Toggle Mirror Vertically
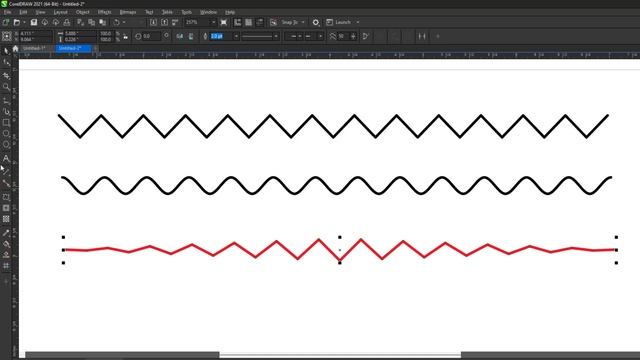Image resolution: width=640 pixels, height=360 pixels. (x=191, y=36)
